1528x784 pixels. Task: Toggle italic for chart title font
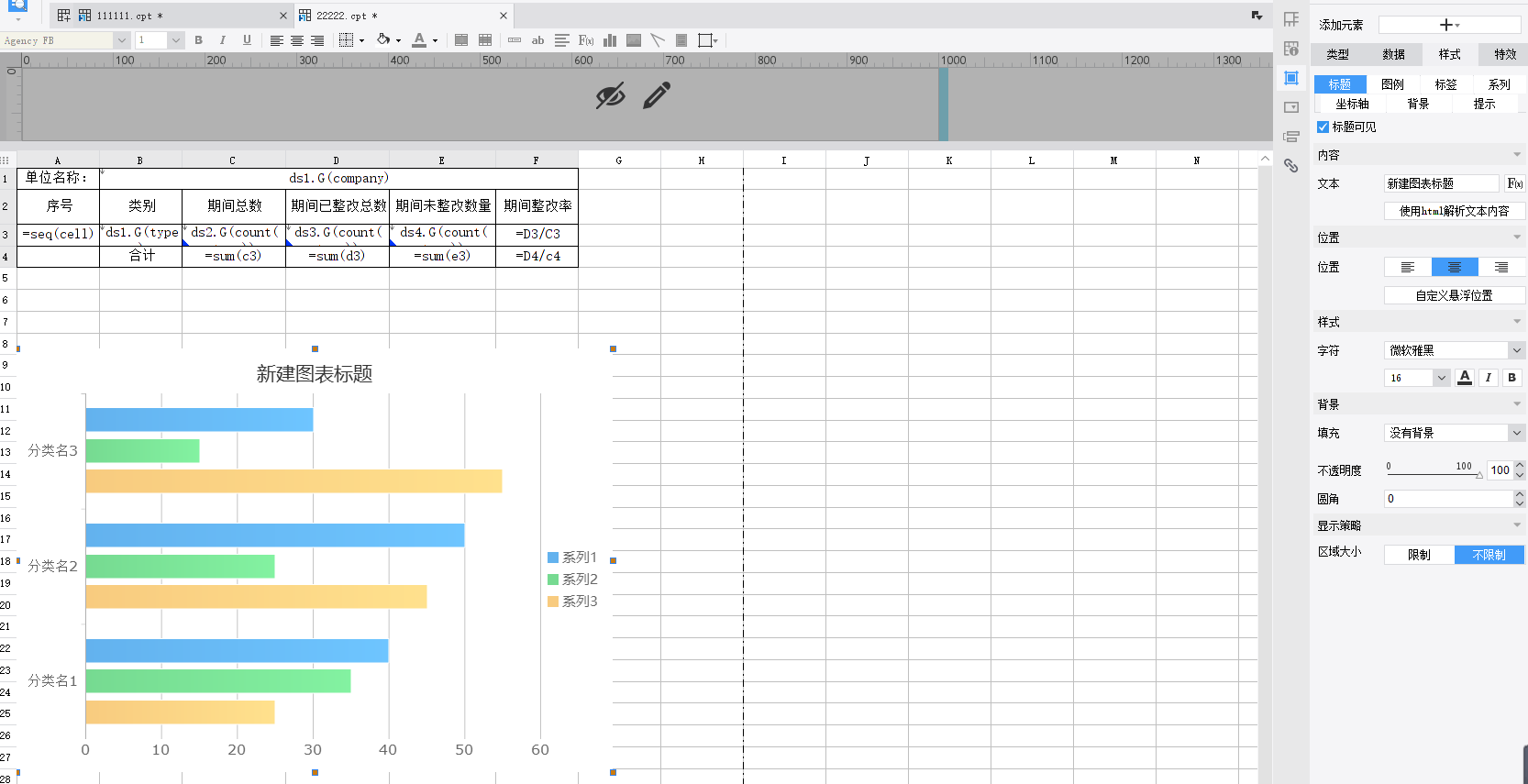click(x=1488, y=378)
